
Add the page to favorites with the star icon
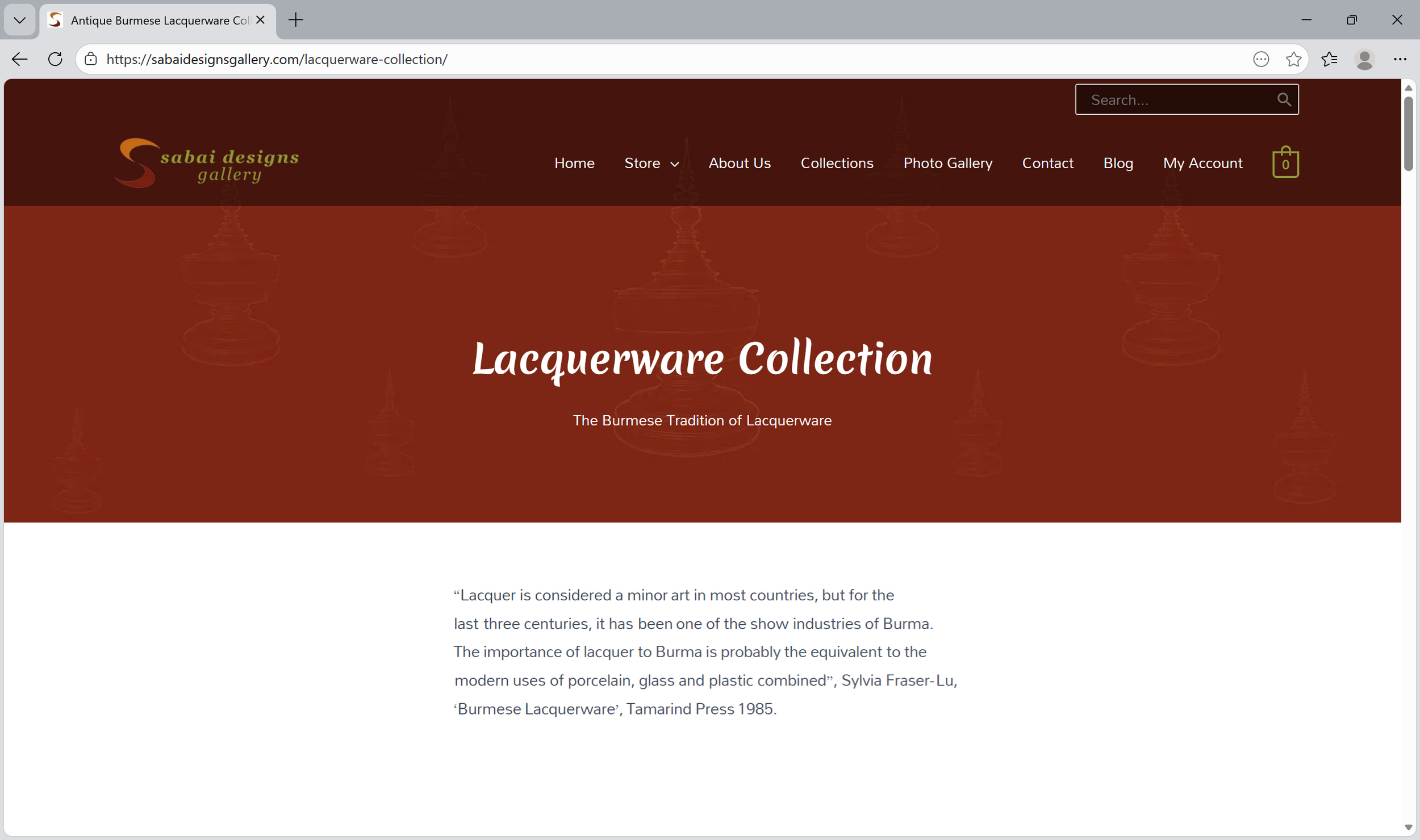tap(1293, 59)
